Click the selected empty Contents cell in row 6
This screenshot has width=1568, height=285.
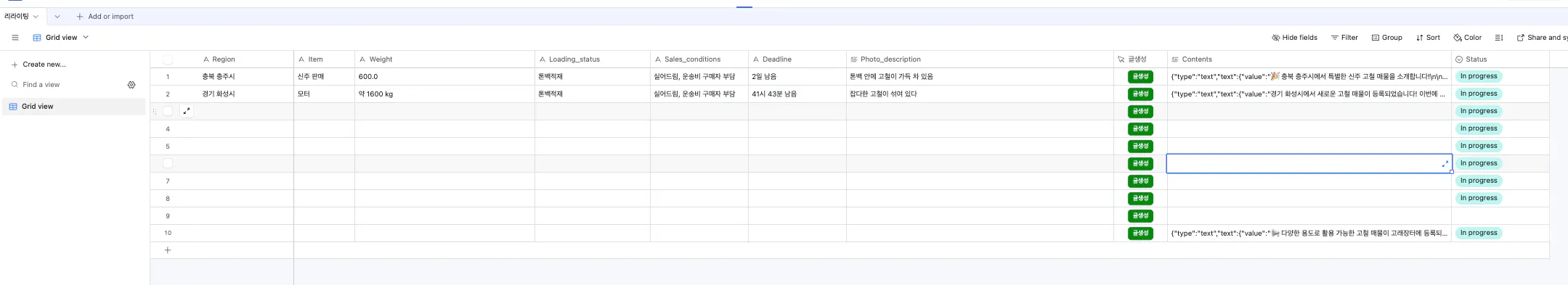click(1309, 163)
